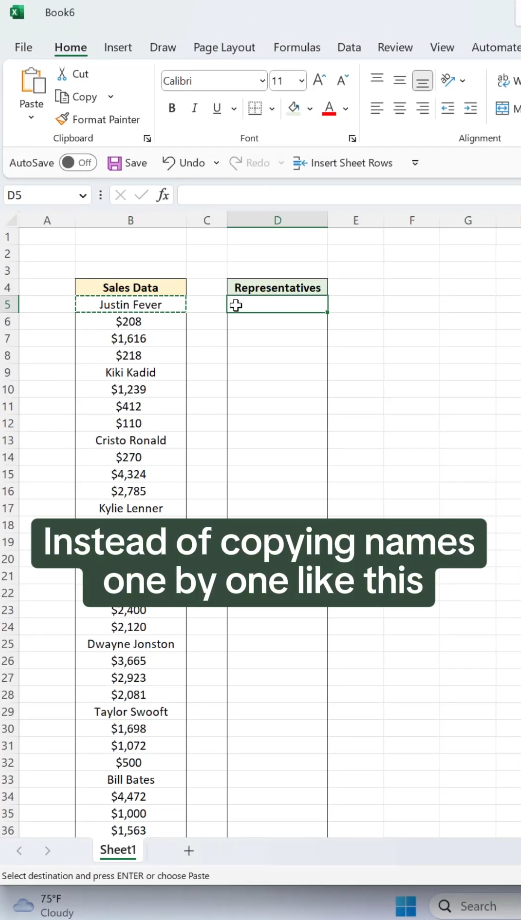Open weather widget 75°F Cloudy
This screenshot has width=521, height=920.
coord(43,905)
